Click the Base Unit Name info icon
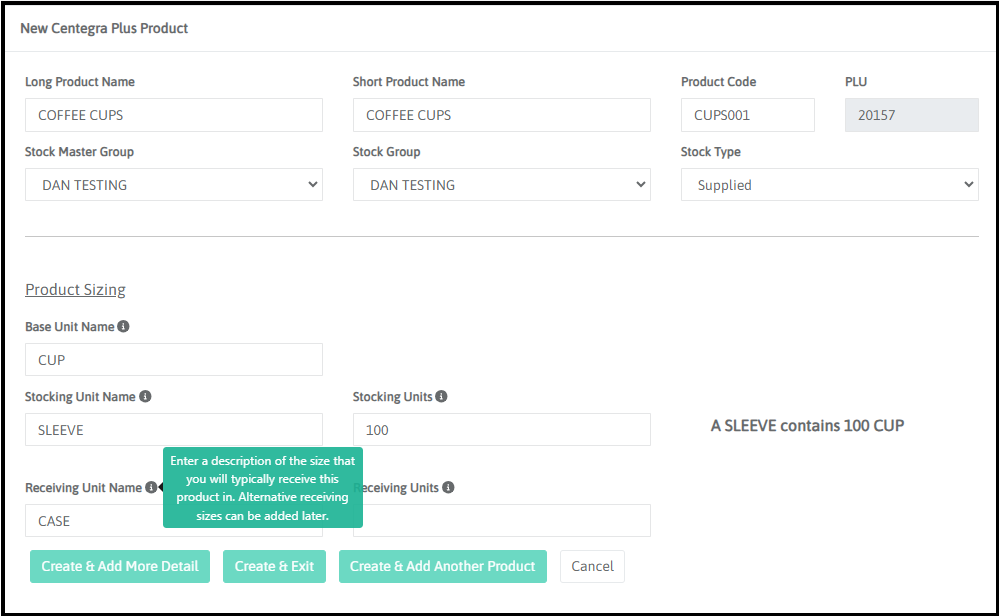 pos(123,327)
